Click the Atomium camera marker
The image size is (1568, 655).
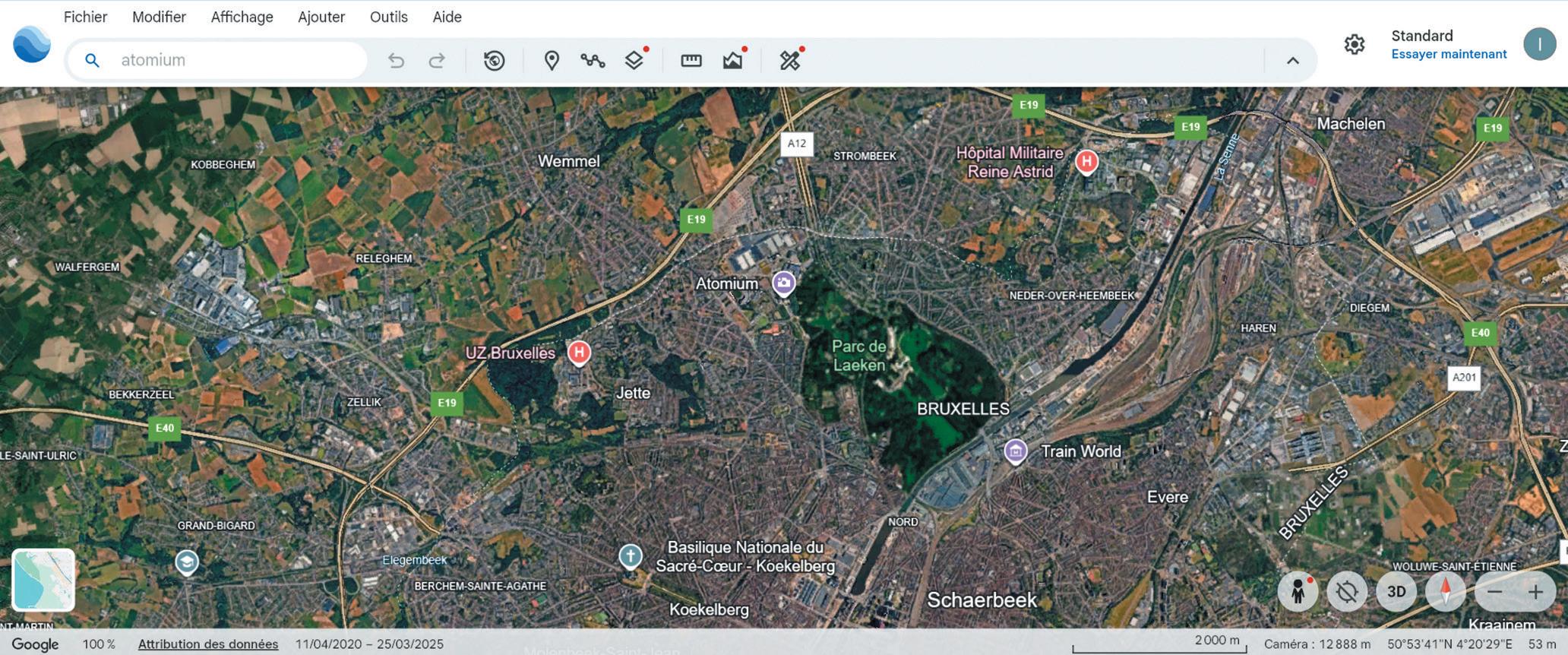coord(784,283)
